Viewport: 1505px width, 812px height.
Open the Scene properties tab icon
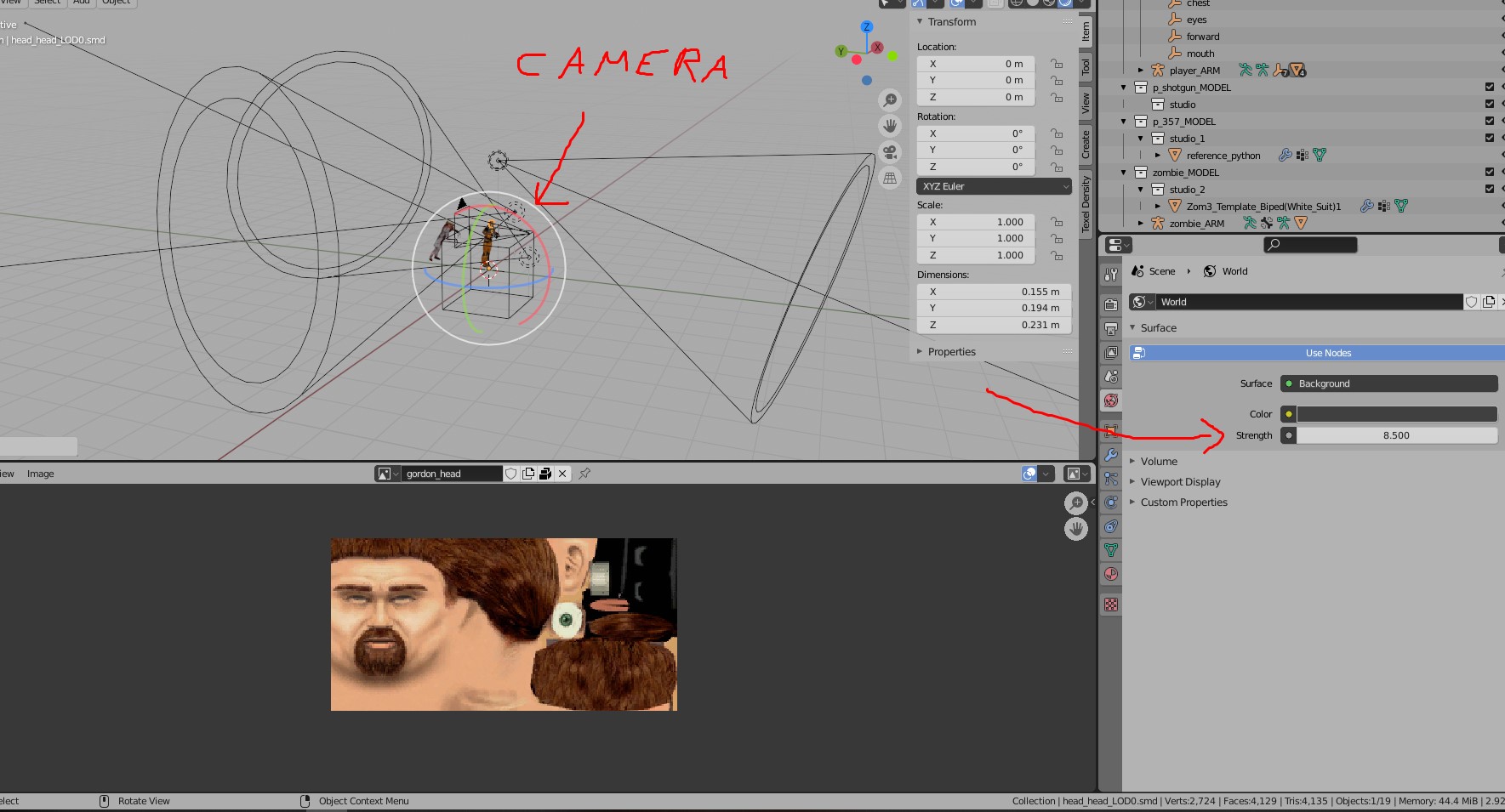(1110, 376)
